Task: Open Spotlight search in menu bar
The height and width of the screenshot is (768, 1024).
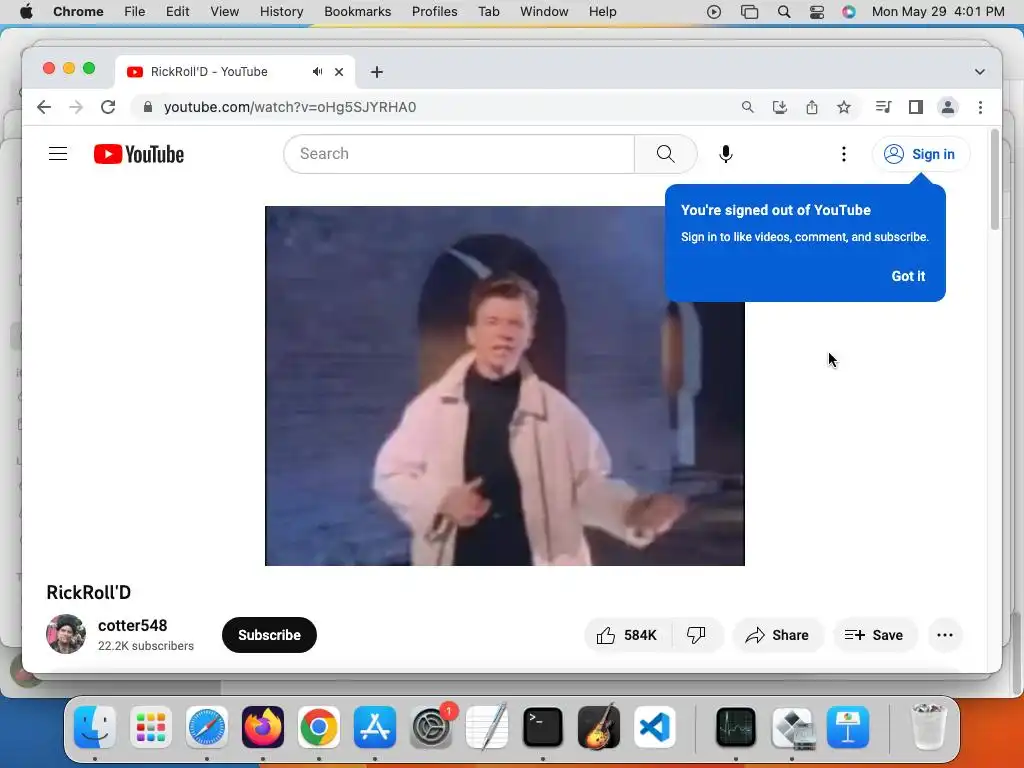Action: pos(784,12)
